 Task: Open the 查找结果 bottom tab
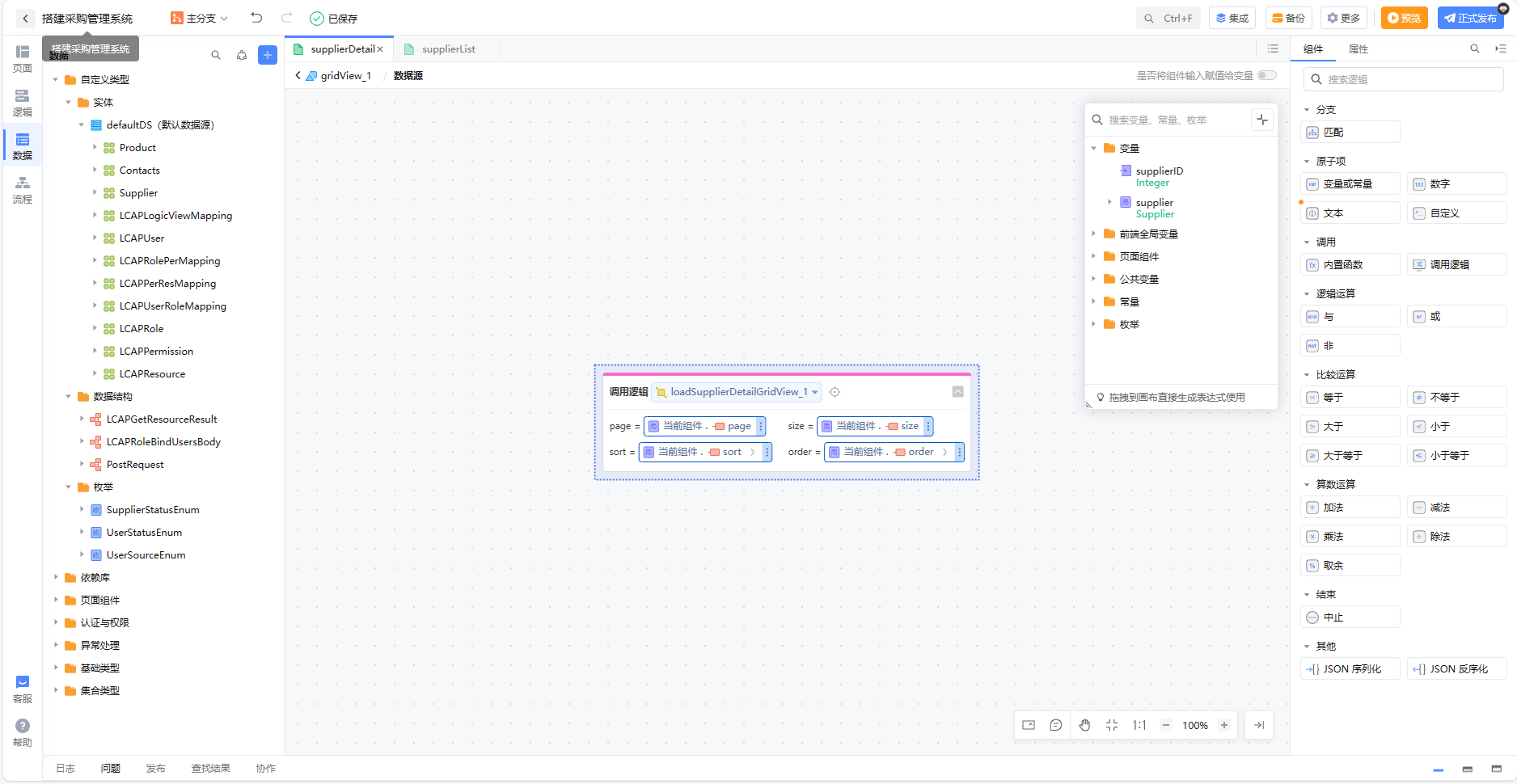(x=210, y=768)
